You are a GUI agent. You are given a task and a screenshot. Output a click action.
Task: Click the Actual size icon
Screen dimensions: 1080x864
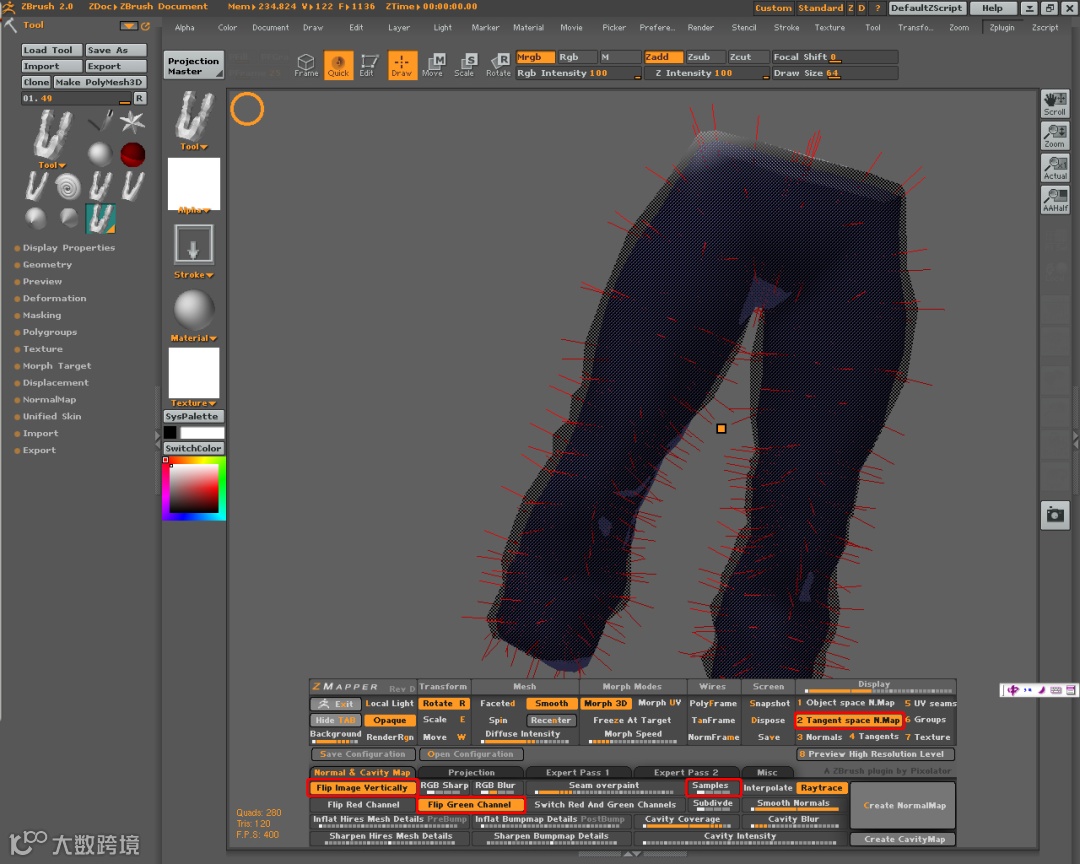1055,167
